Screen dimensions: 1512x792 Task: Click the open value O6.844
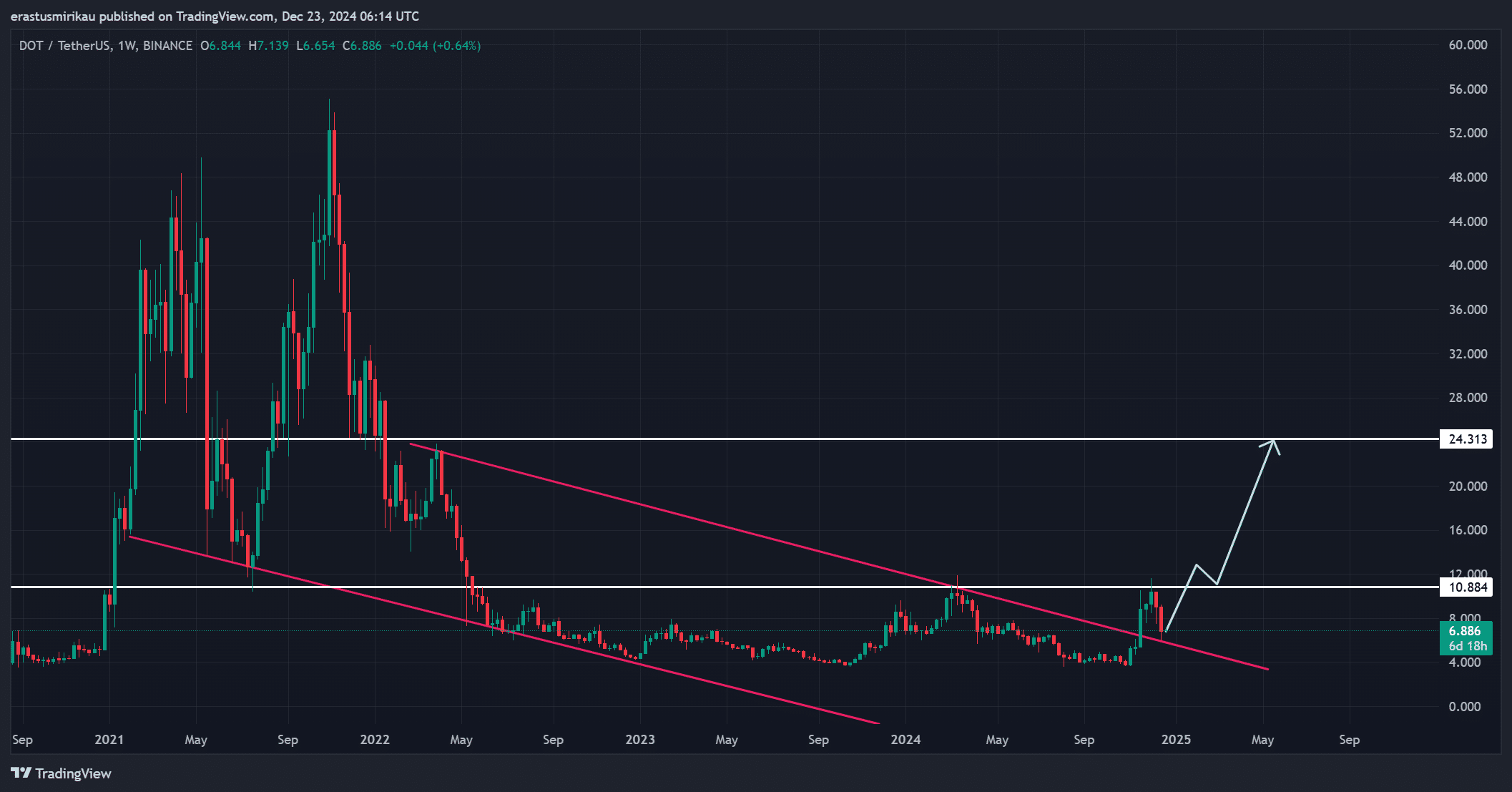[220, 46]
